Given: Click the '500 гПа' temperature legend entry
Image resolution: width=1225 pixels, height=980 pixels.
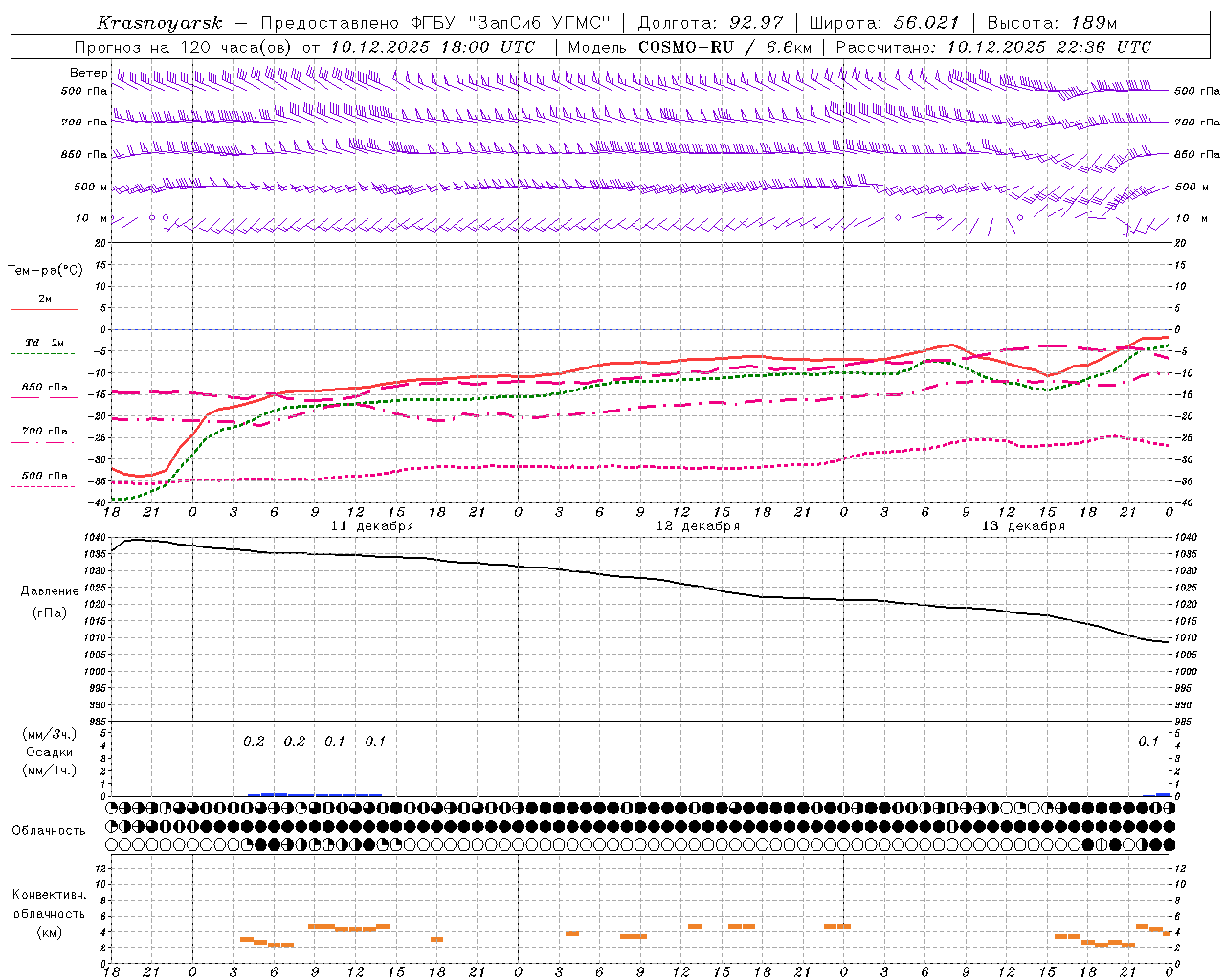Looking at the screenshot, I should pyautogui.click(x=45, y=476).
